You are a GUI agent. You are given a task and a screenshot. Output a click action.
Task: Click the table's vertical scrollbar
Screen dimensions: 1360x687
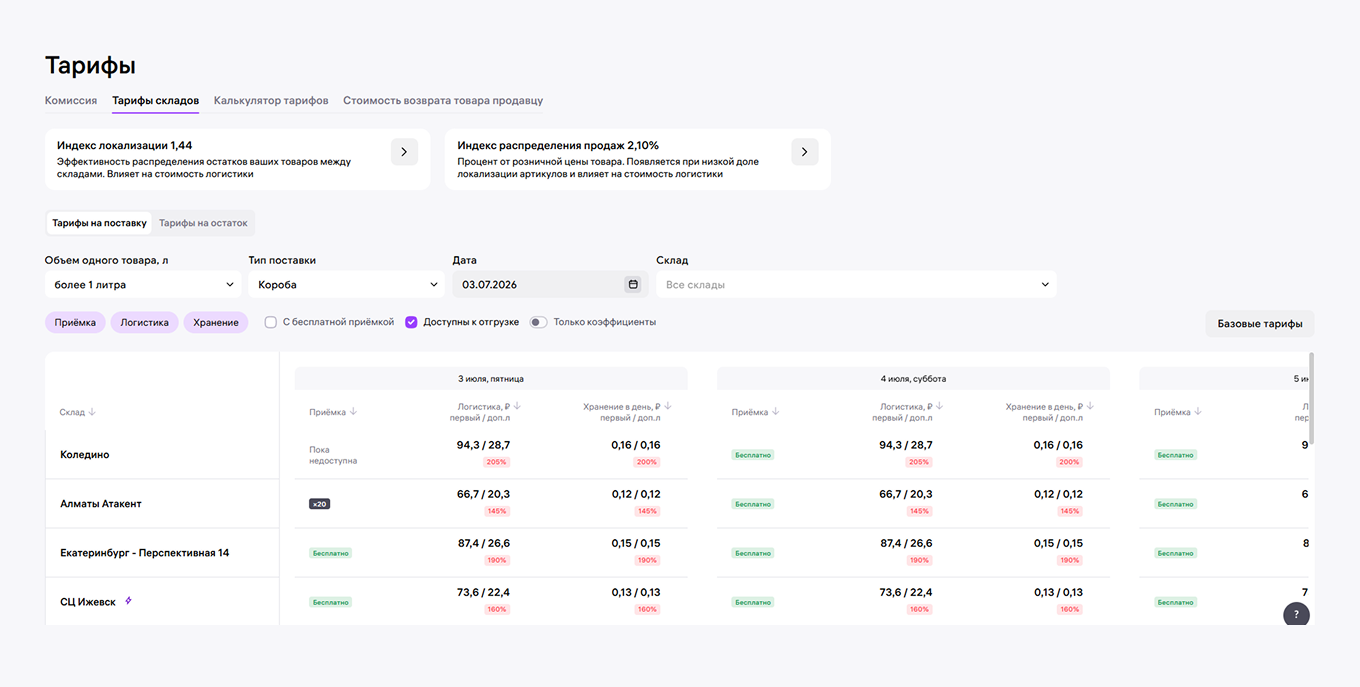coord(1311,398)
